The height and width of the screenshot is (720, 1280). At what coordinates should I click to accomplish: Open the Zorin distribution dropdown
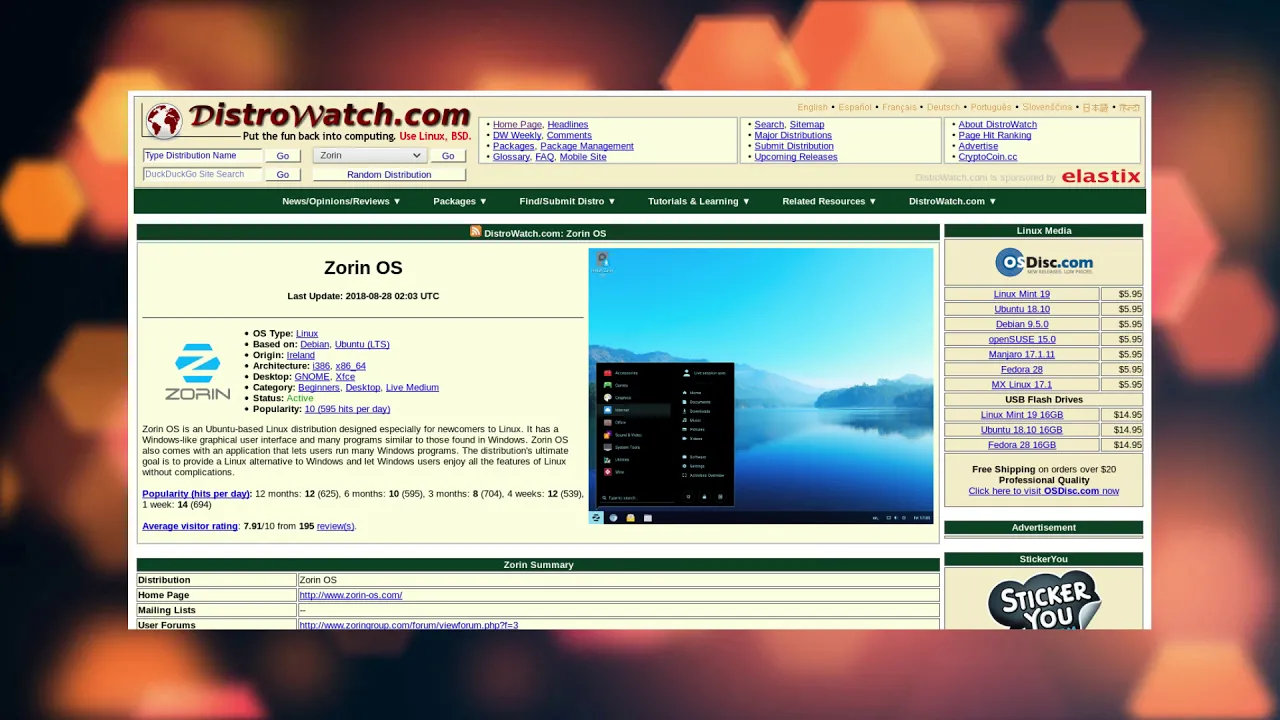tap(369, 155)
